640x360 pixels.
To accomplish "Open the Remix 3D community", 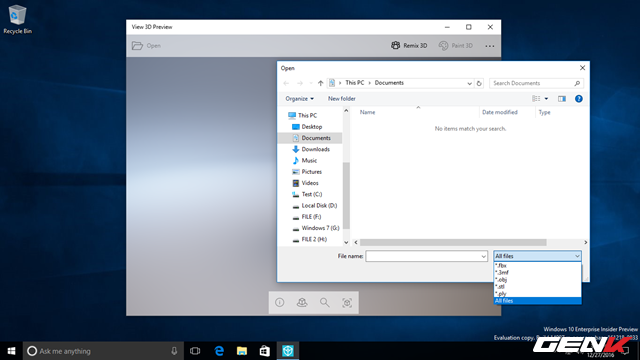I will click(409, 46).
